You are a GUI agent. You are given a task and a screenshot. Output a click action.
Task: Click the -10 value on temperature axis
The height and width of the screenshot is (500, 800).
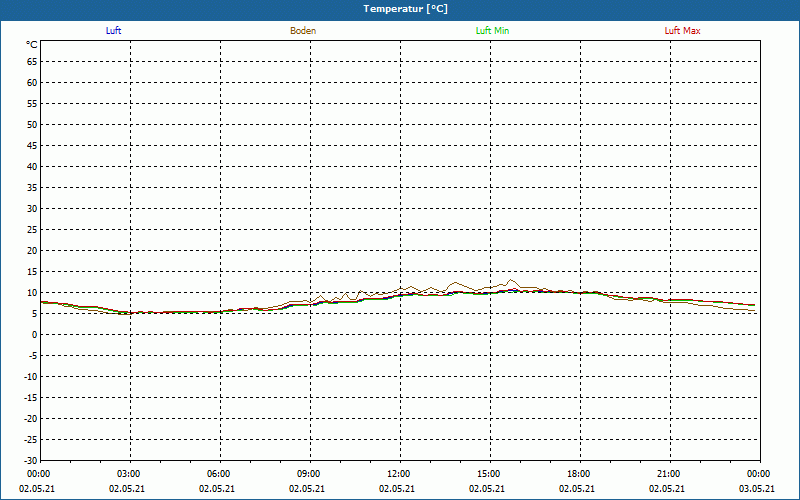coord(31,377)
